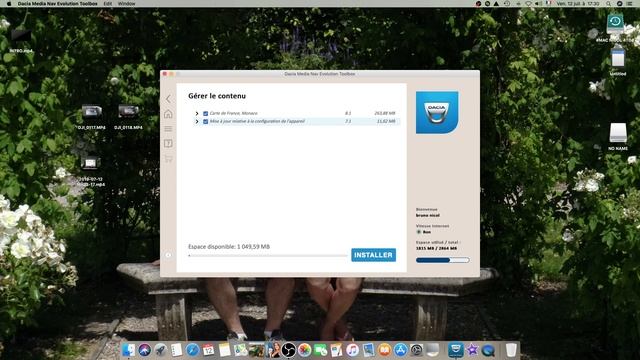Open iBooks from the Dock

click(x=384, y=350)
